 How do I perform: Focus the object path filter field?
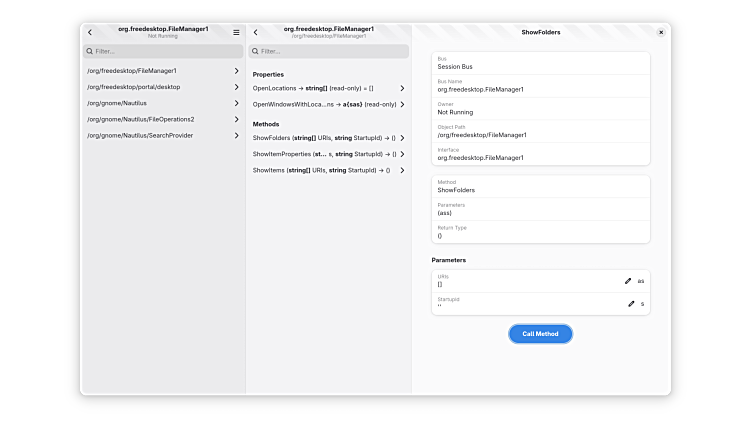(163, 51)
